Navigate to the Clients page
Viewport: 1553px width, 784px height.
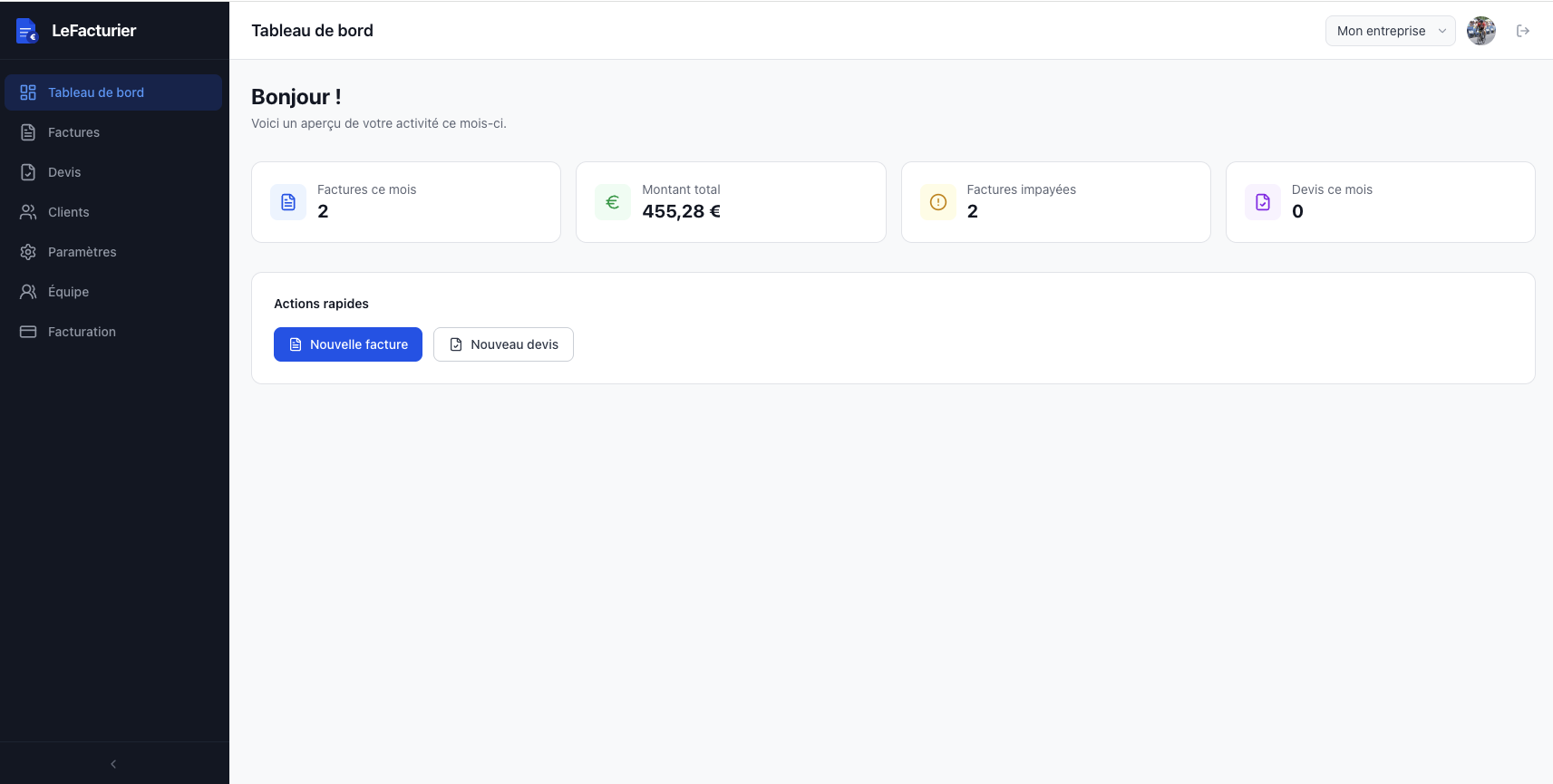pos(68,212)
